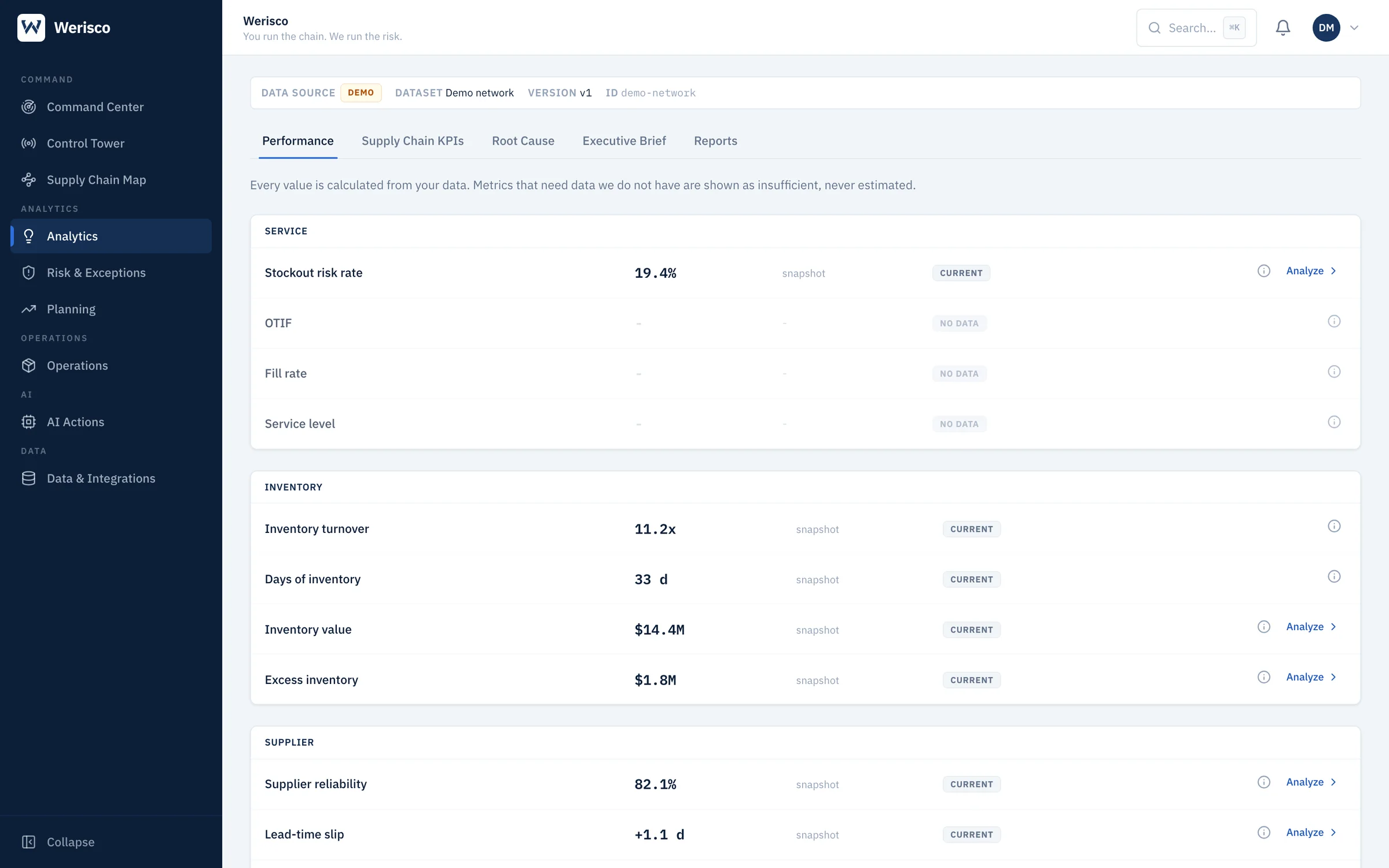Image resolution: width=1389 pixels, height=868 pixels.
Task: Analyze Stockout risk rate
Action: tap(1311, 271)
